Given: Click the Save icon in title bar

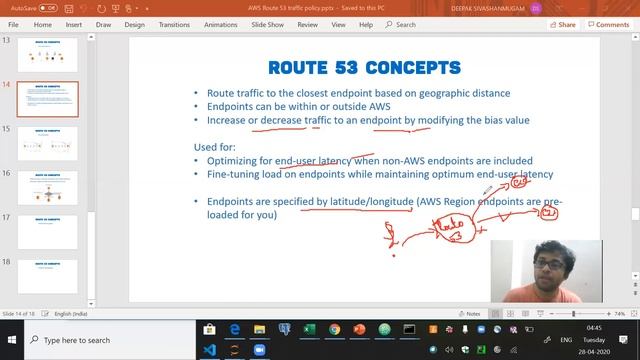Looking at the screenshot, I should [69, 8].
